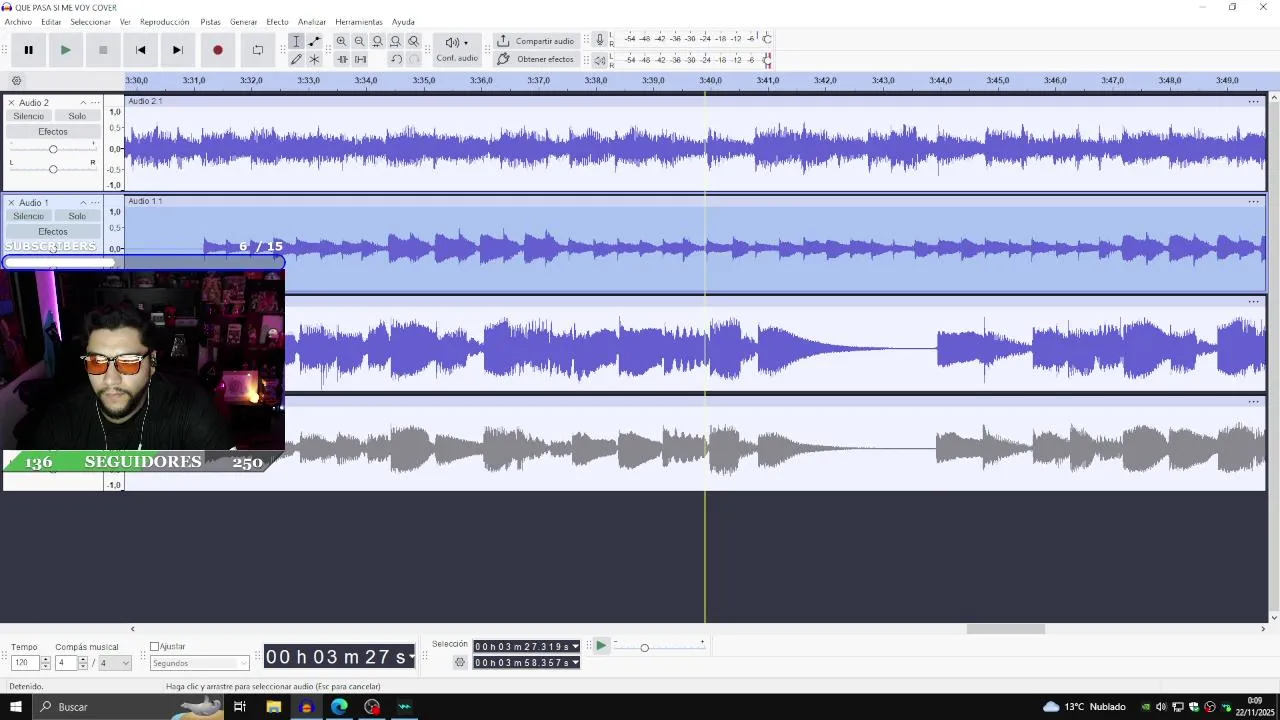The height and width of the screenshot is (720, 1280).
Task: Start playback with the green Play button
Action: (65, 50)
